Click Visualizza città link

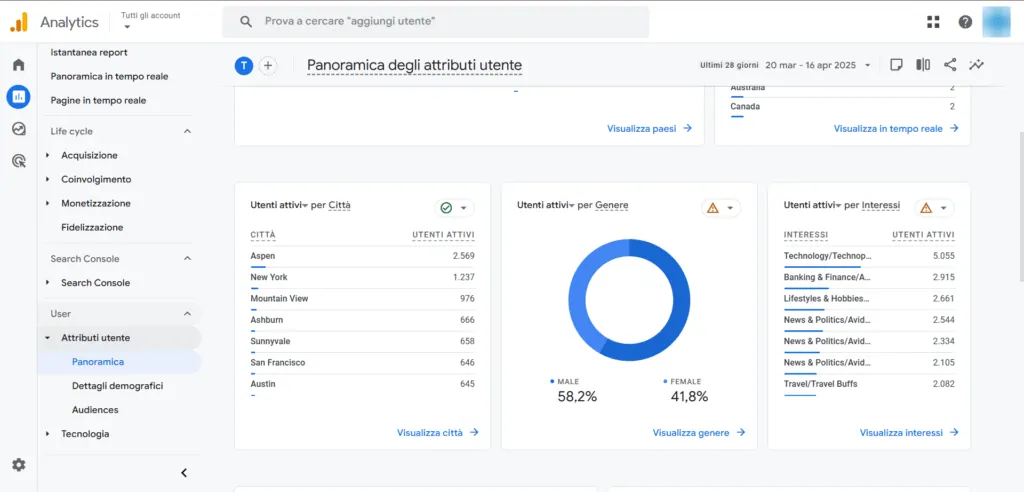coord(438,433)
